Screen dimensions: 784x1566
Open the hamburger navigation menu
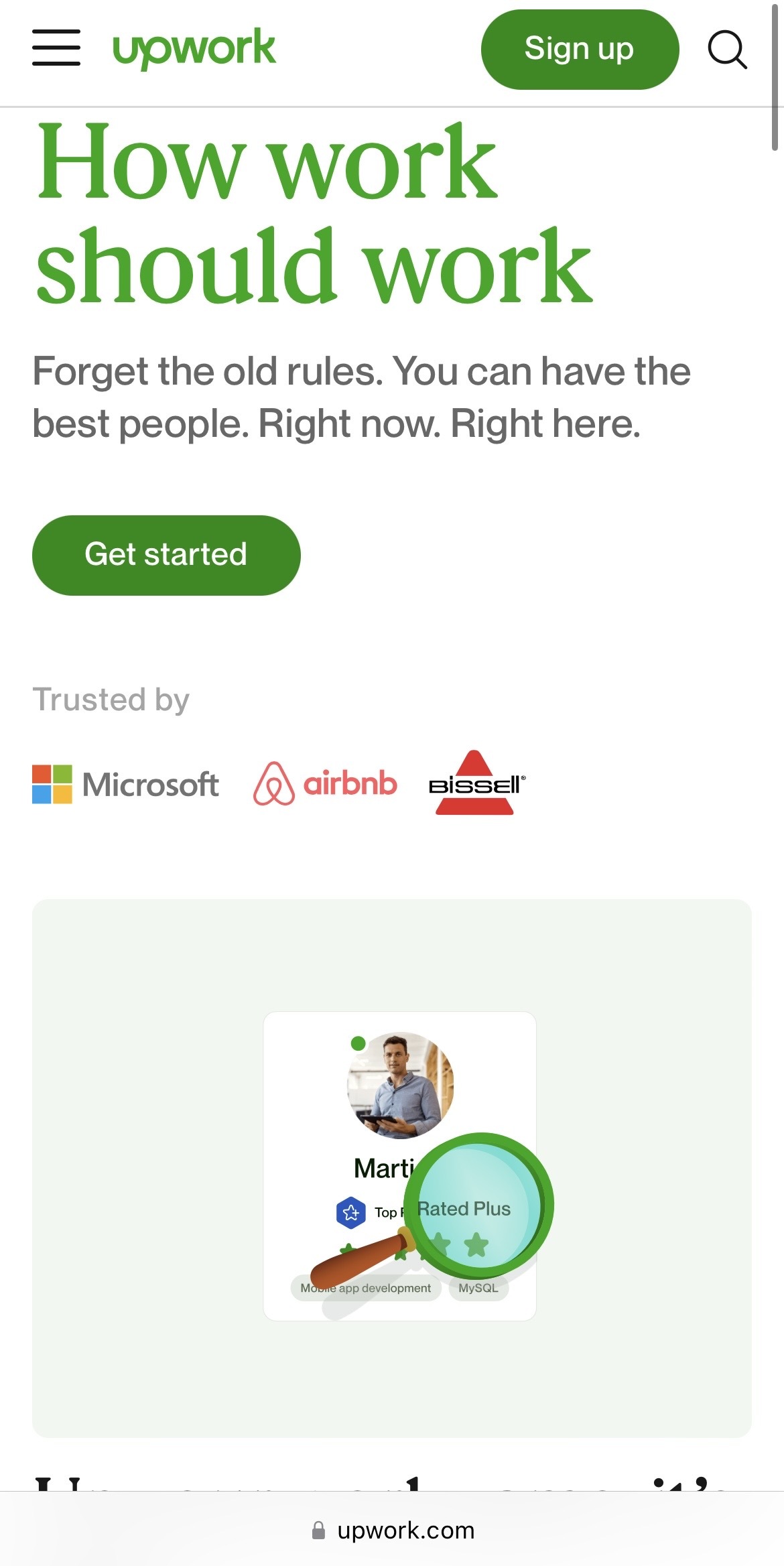coord(56,48)
